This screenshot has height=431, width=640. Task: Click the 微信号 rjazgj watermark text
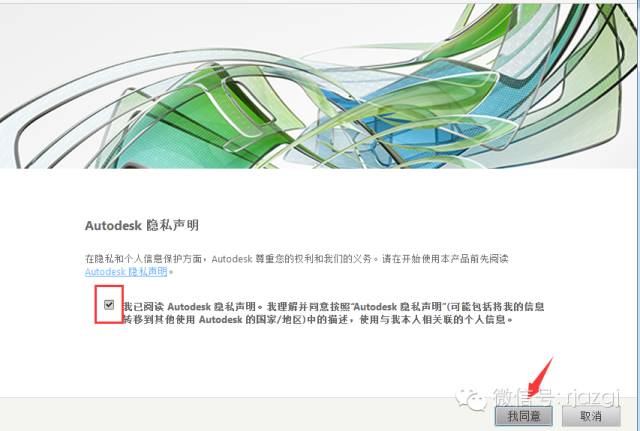tap(556, 397)
